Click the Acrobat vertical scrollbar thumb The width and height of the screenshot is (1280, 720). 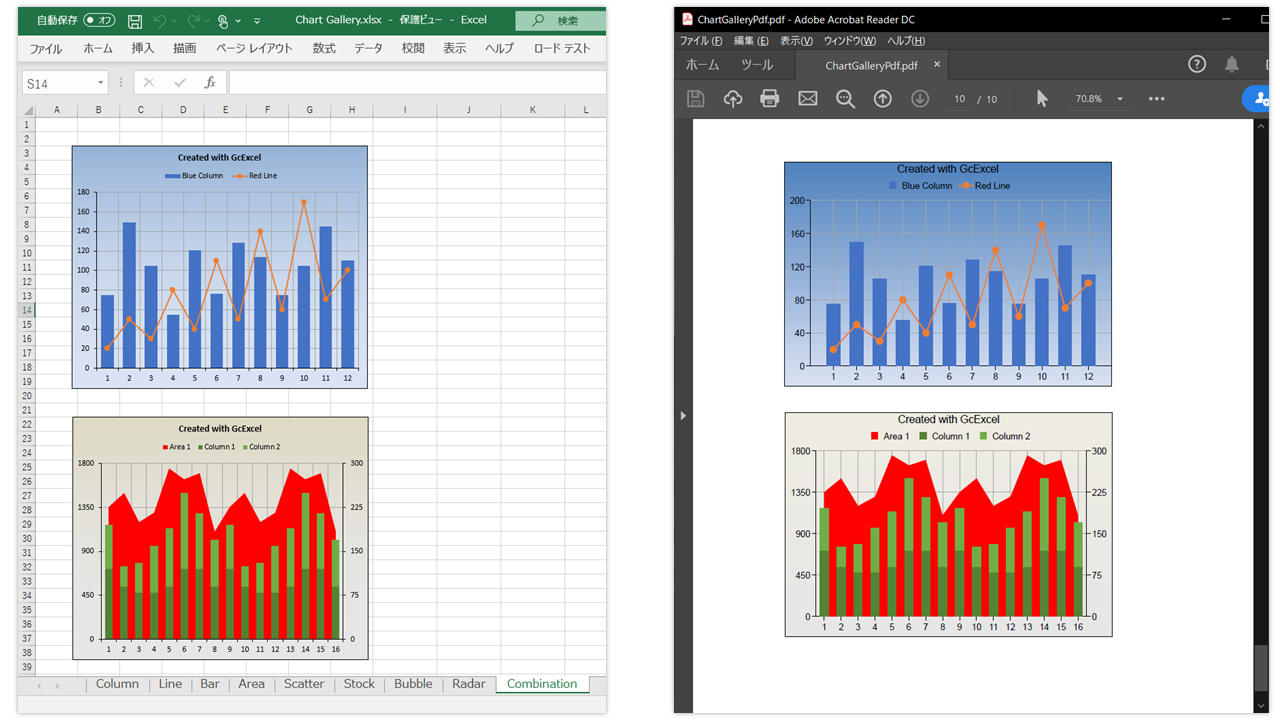(x=1262, y=668)
